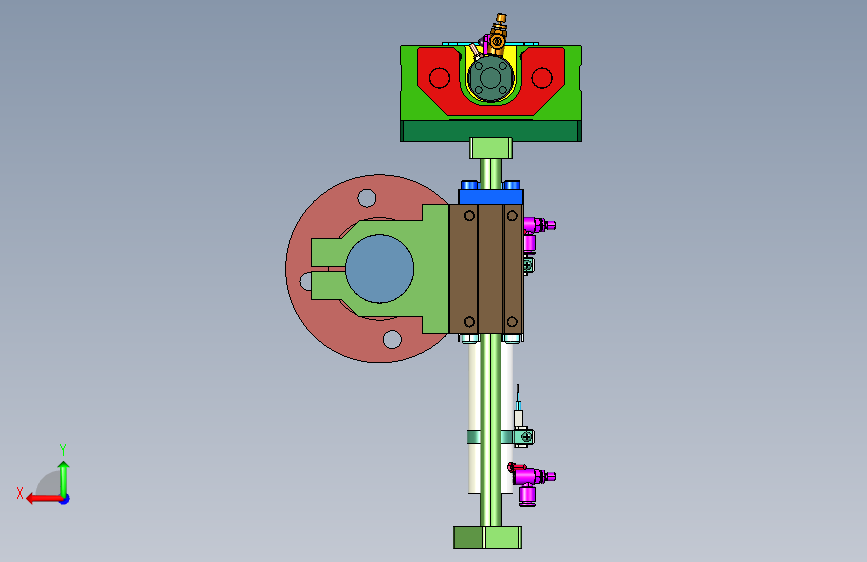Select the hole in the left red jaw
867x562 pixels.
439,78
